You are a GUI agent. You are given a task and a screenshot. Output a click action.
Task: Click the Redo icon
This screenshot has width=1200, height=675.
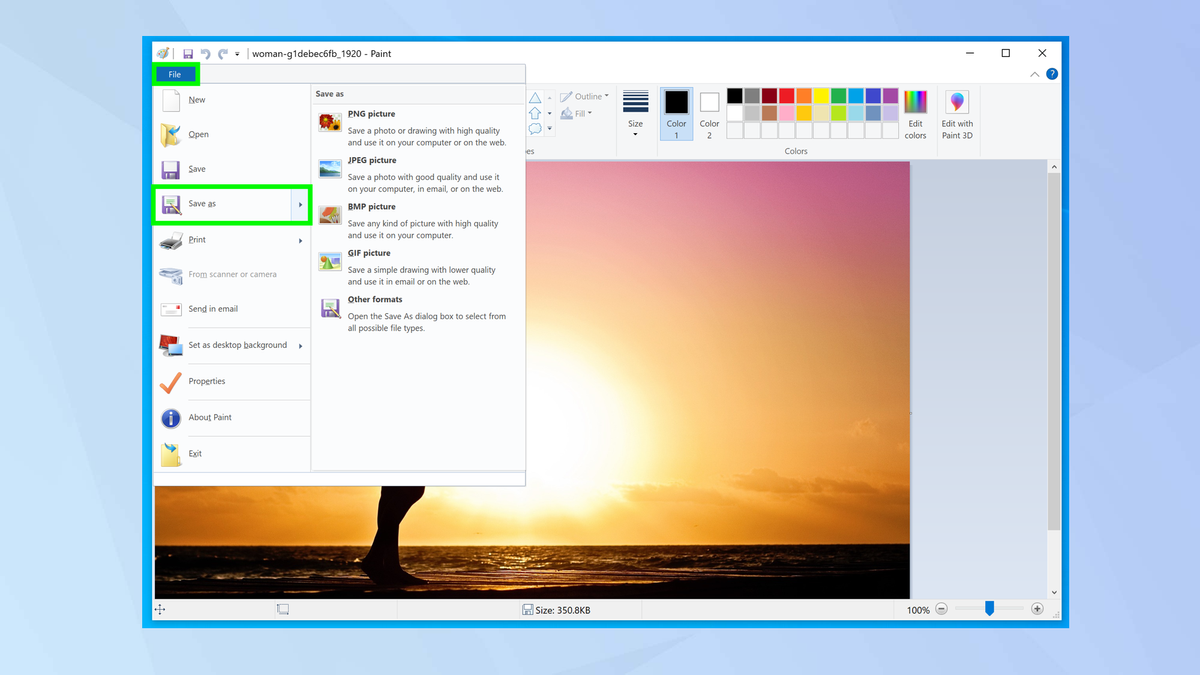[x=222, y=53]
